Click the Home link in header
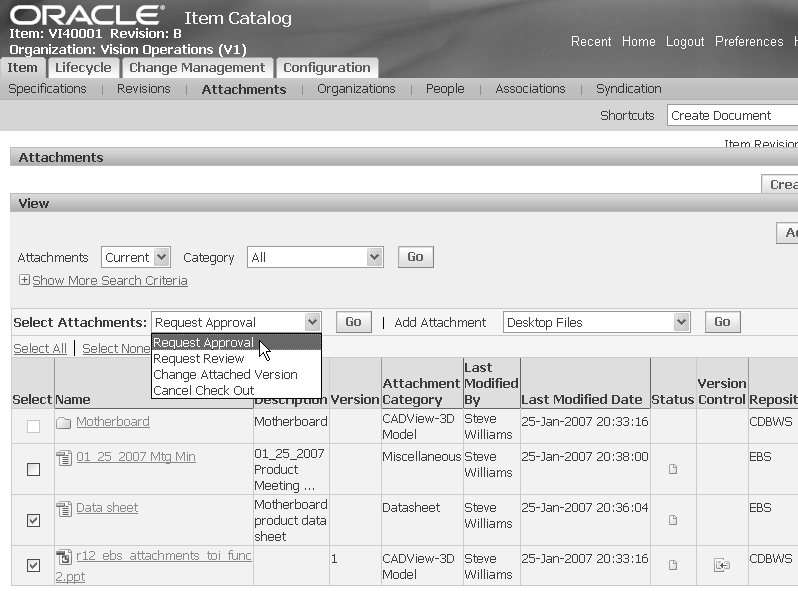Image resolution: width=798 pixels, height=591 pixels. point(639,41)
